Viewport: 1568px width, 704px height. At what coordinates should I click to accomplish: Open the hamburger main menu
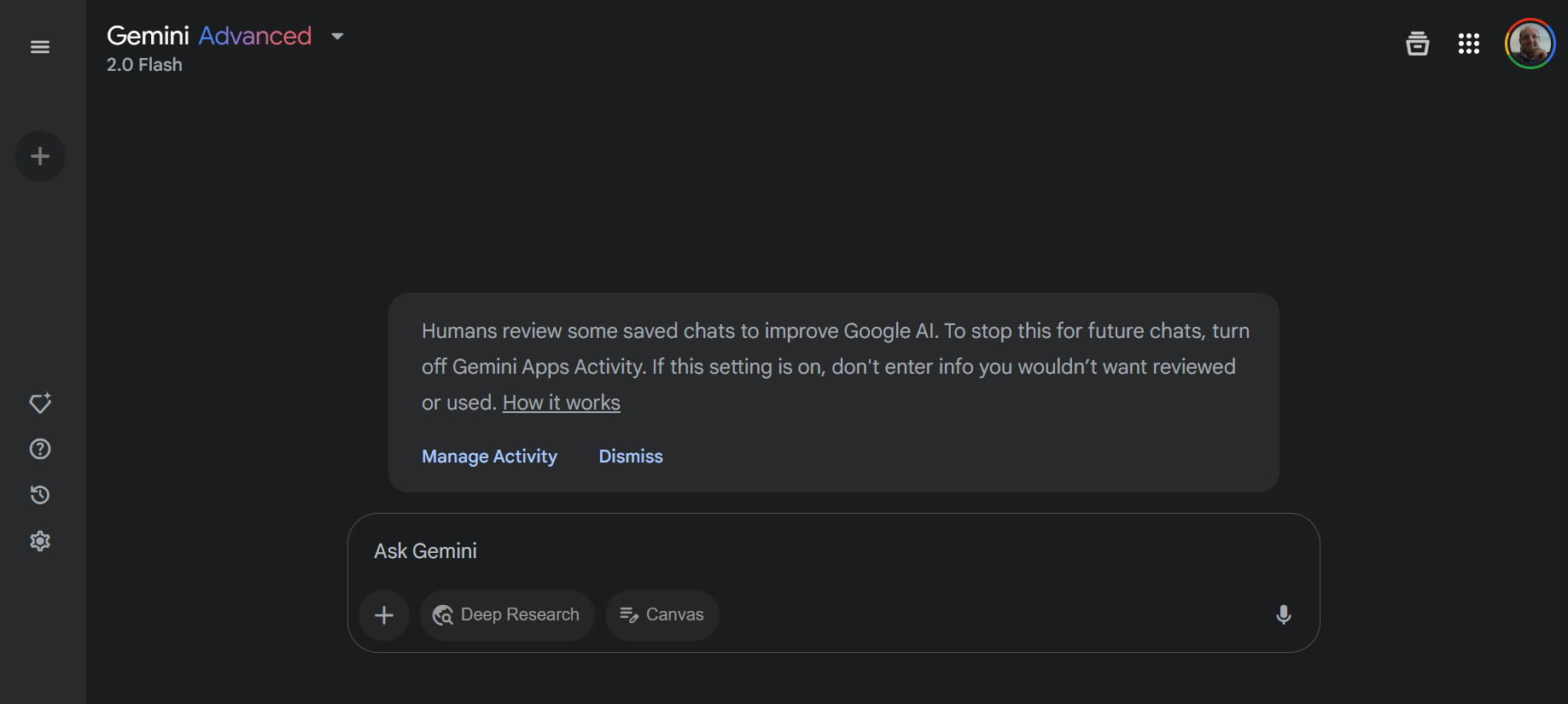[x=40, y=47]
